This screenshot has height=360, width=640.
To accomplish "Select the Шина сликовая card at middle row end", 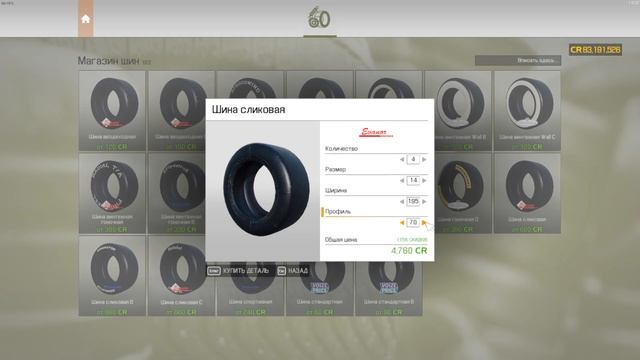I will [x=527, y=193].
